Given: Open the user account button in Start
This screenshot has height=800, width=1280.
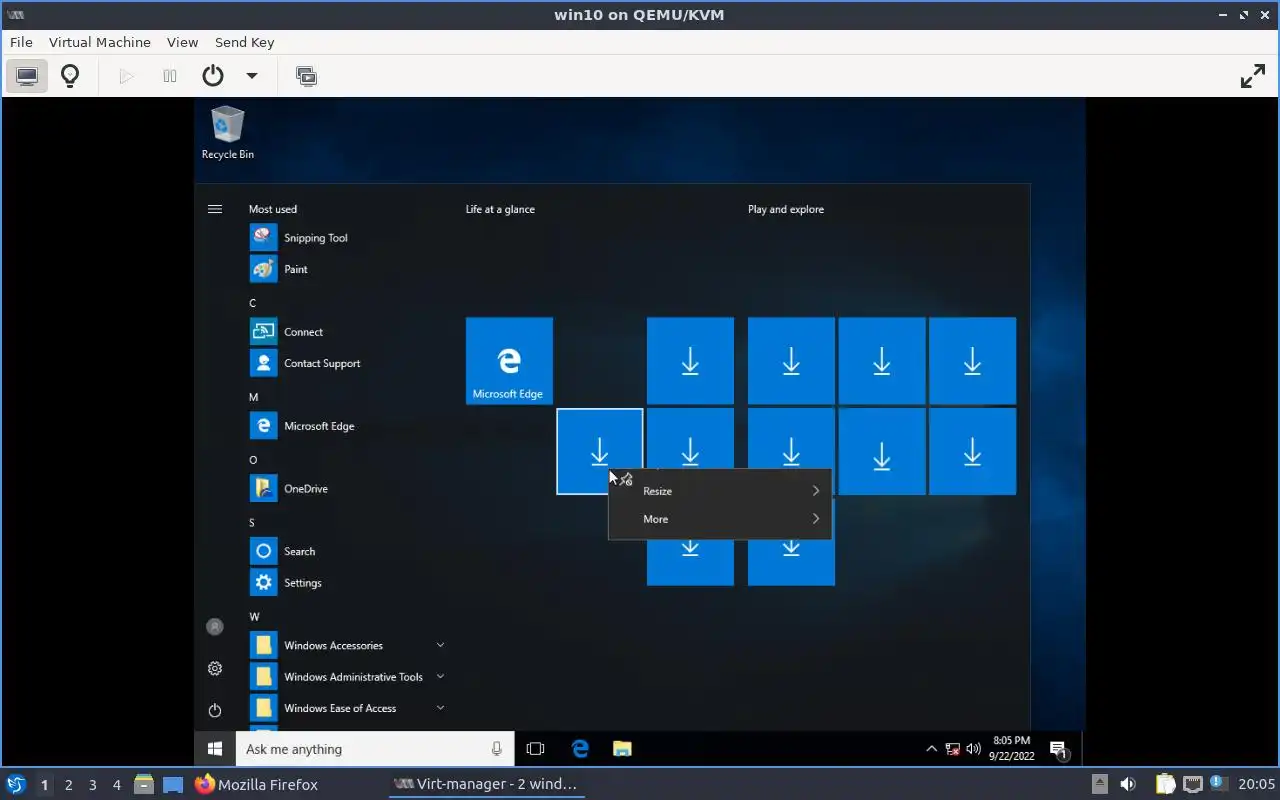Looking at the screenshot, I should point(215,627).
